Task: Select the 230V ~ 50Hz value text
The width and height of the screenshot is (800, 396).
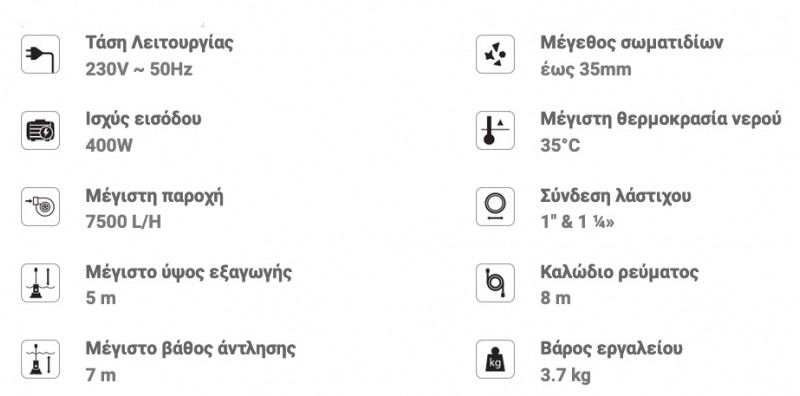Action: coord(139,69)
